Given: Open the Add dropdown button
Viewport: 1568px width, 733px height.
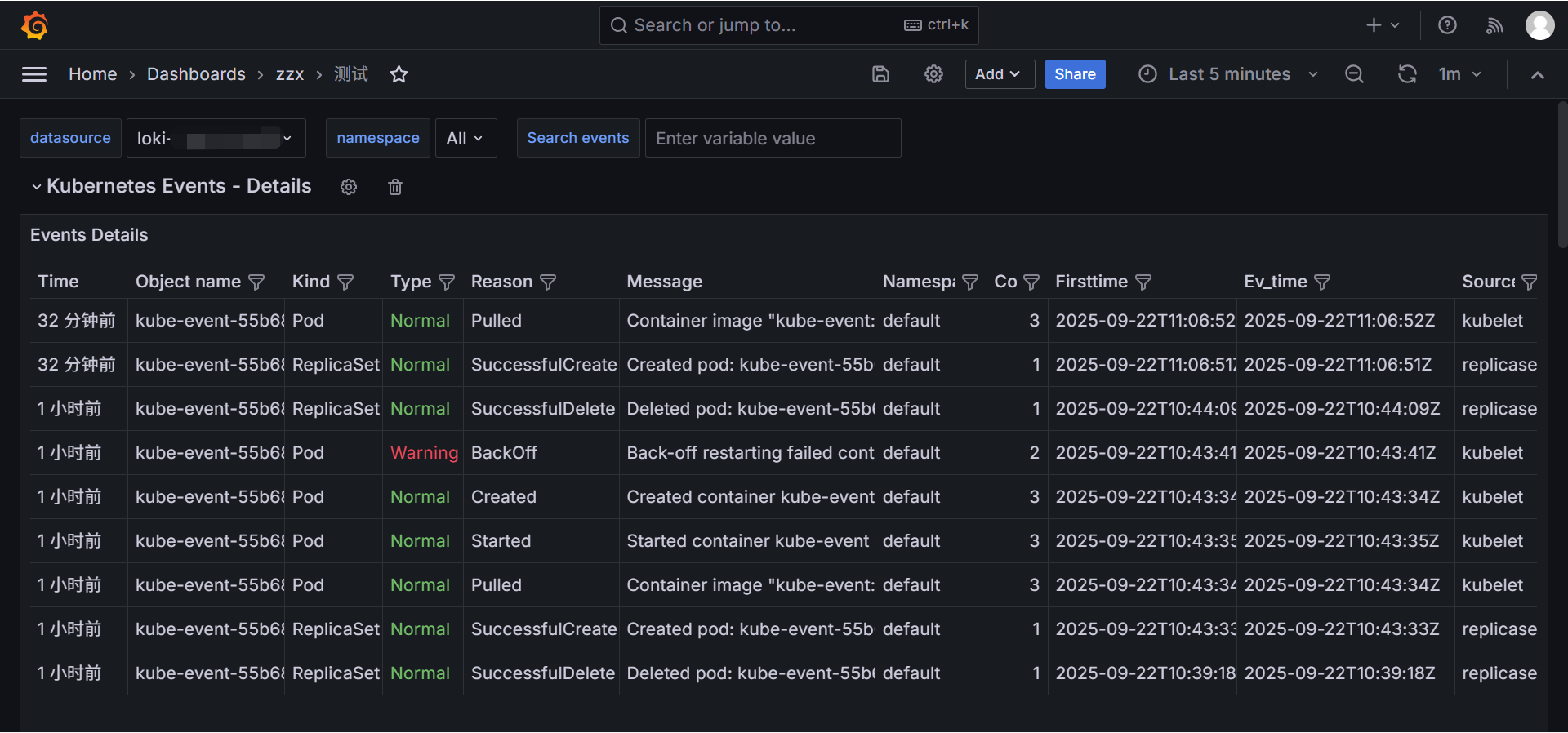Looking at the screenshot, I should click(999, 74).
